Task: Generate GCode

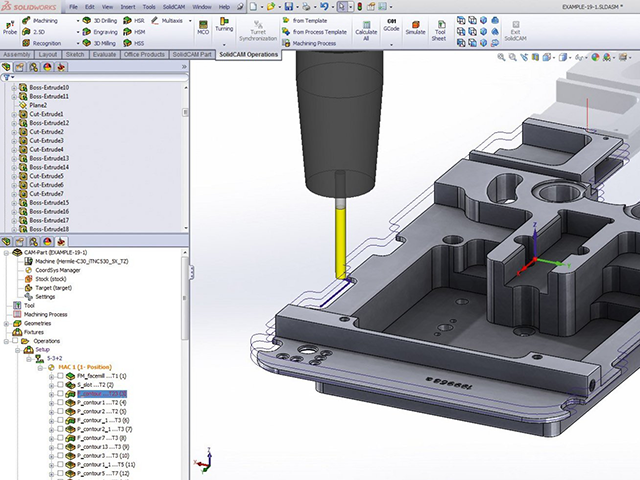Action: point(391,25)
